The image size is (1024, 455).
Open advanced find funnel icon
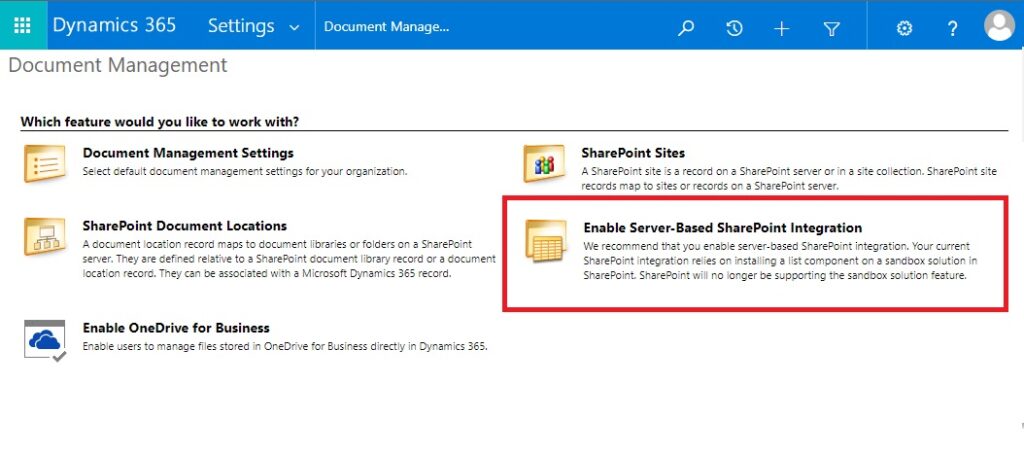pos(831,28)
